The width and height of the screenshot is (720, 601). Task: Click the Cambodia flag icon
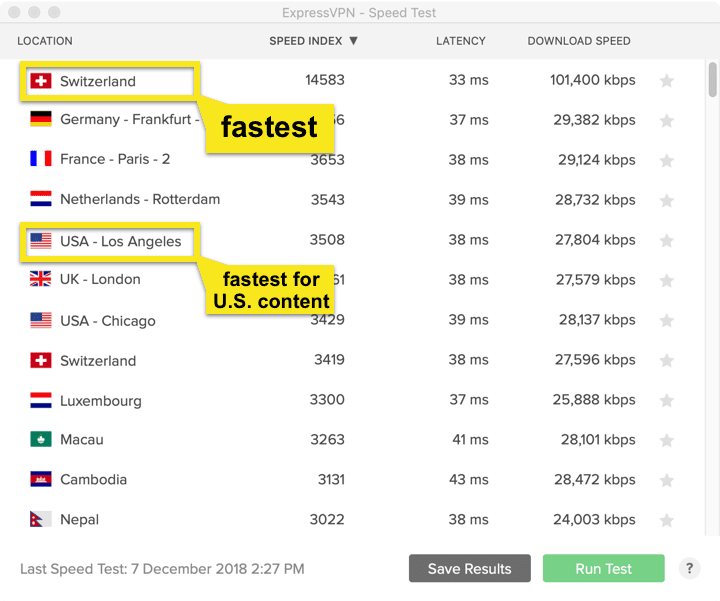pyautogui.click(x=40, y=479)
